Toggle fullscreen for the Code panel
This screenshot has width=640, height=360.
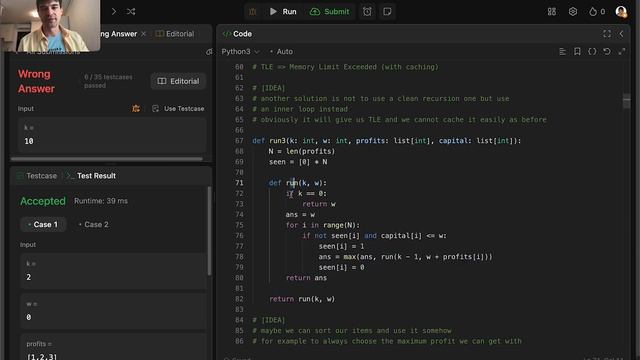pyautogui.click(x=607, y=34)
